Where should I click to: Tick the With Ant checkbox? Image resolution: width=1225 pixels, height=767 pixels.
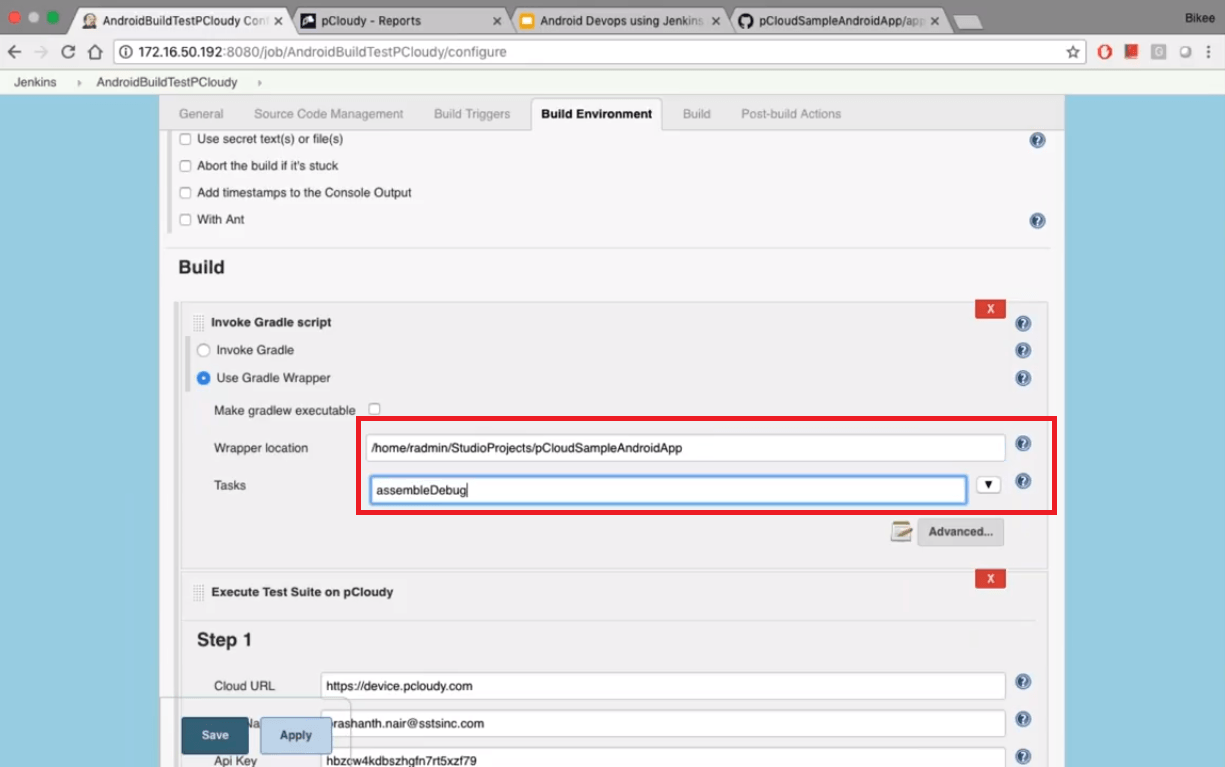[185, 219]
